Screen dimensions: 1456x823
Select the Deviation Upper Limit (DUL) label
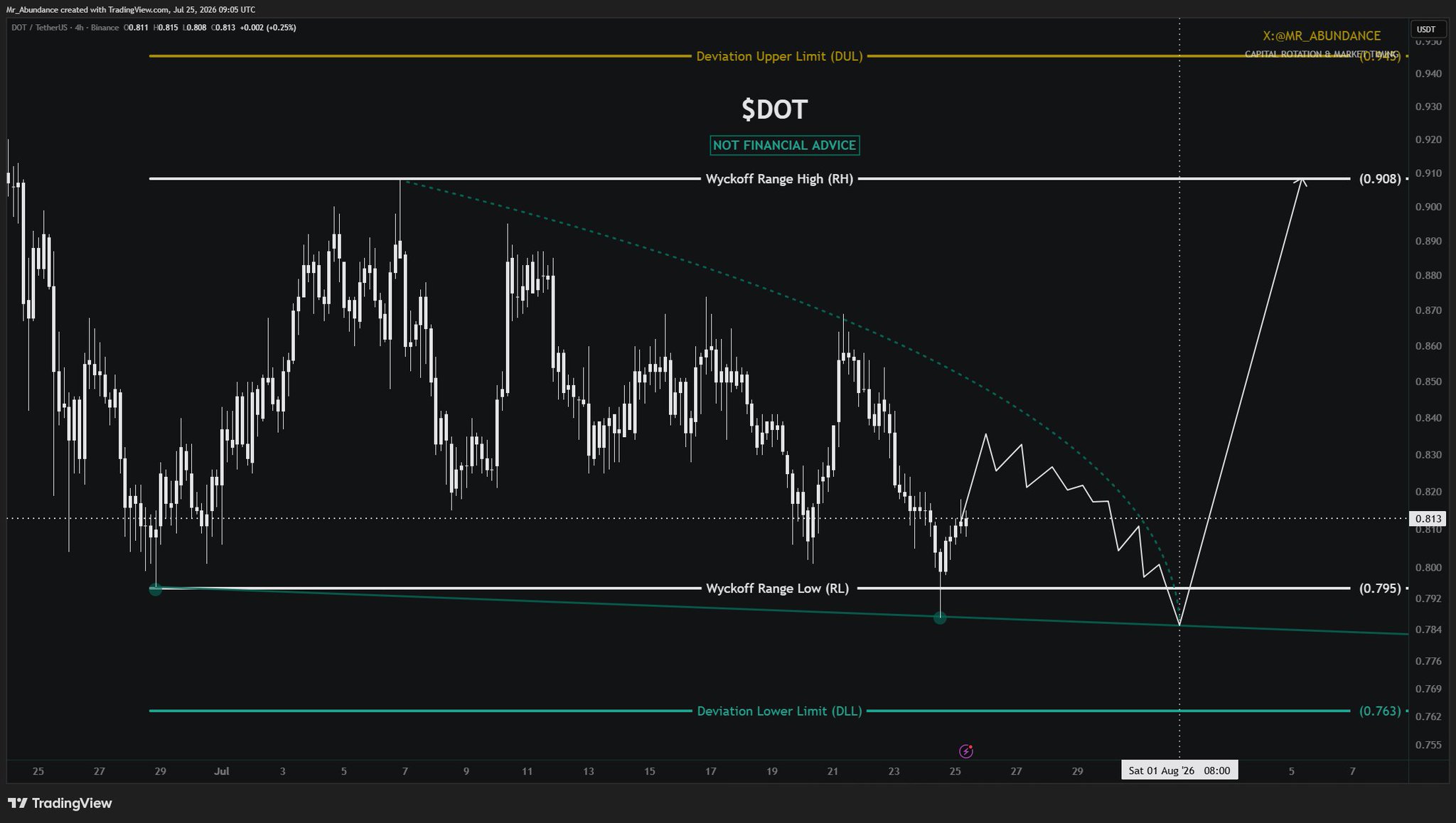point(779,56)
